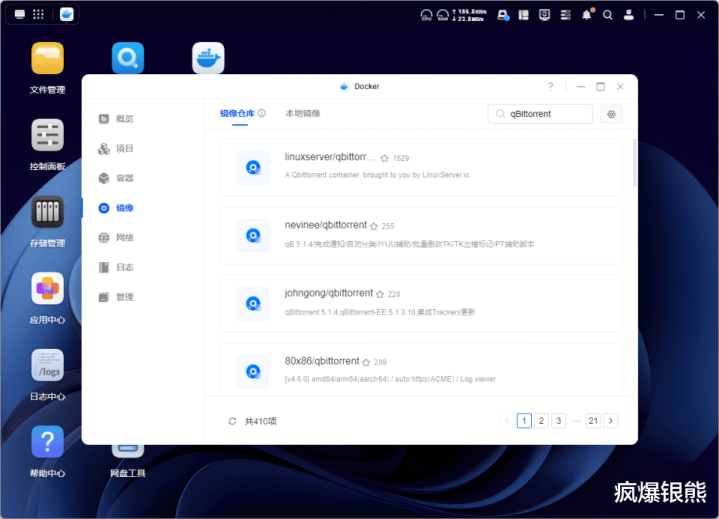This screenshot has width=719, height=519.
Task: Click the next page arrow
Action: tap(611, 421)
